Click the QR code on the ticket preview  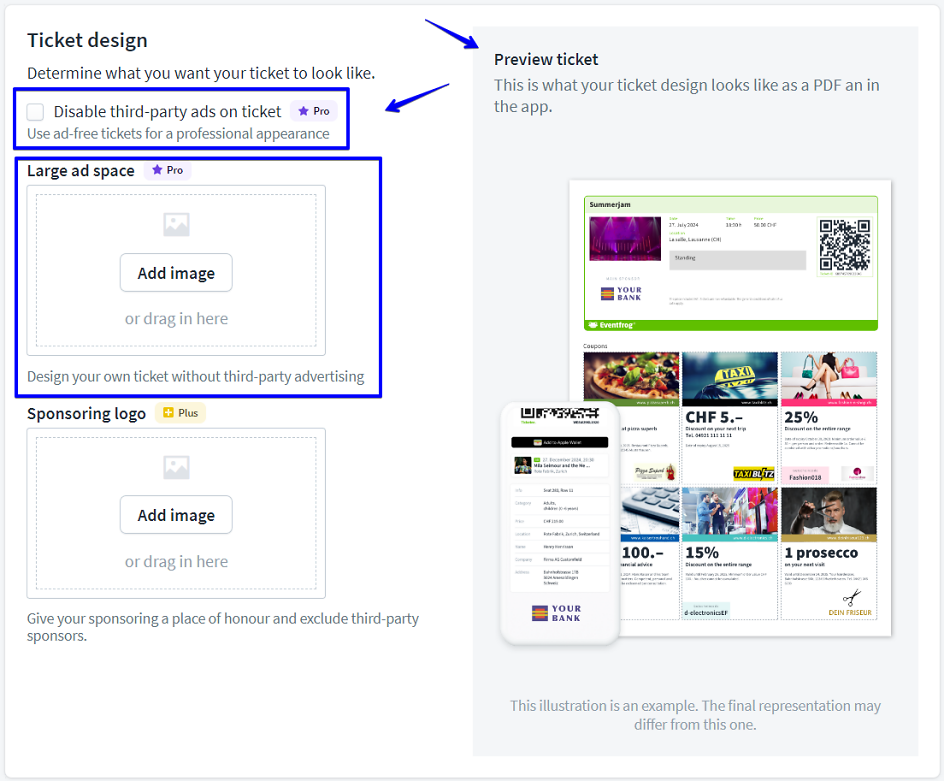pos(844,246)
